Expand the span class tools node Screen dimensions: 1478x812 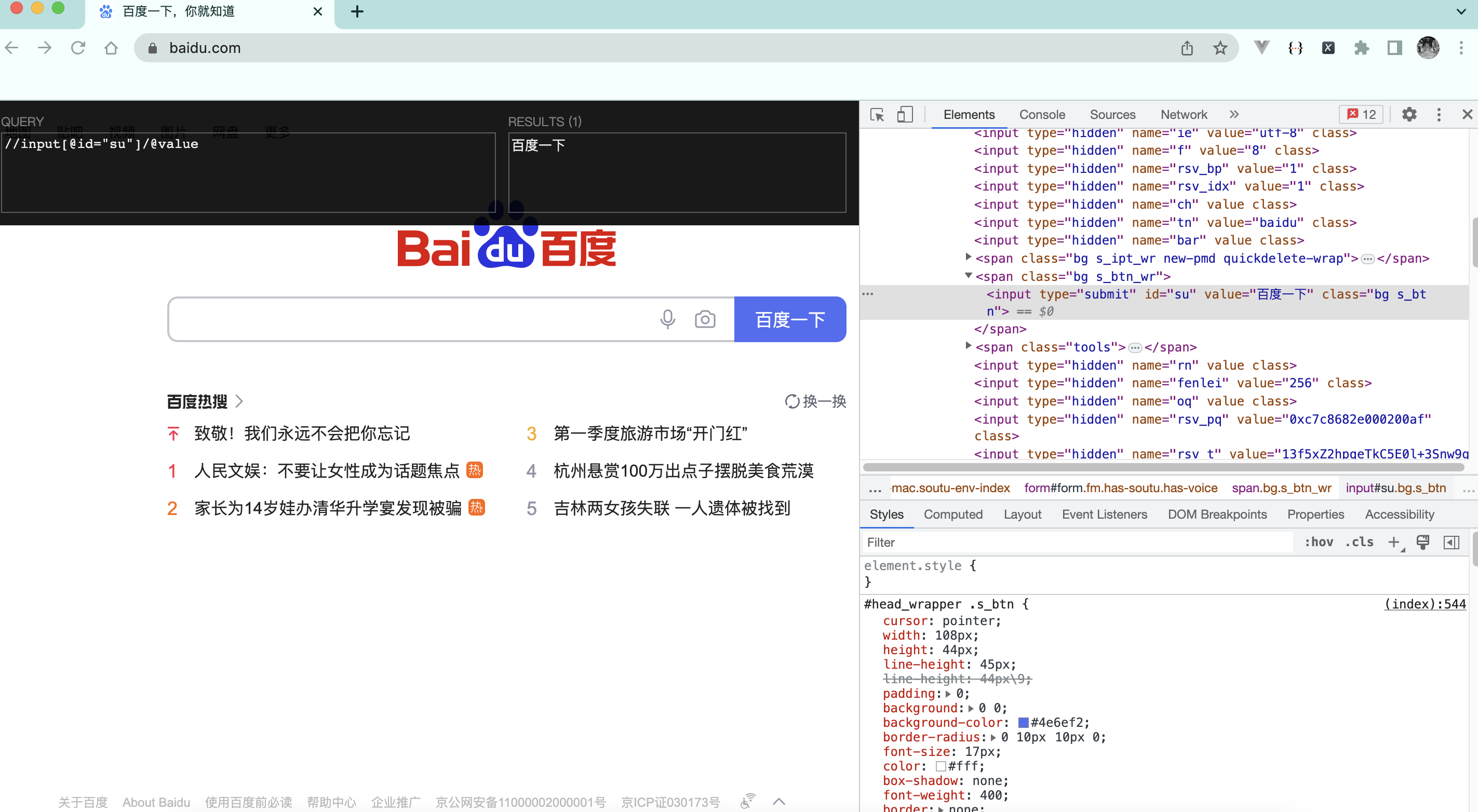pos(969,346)
